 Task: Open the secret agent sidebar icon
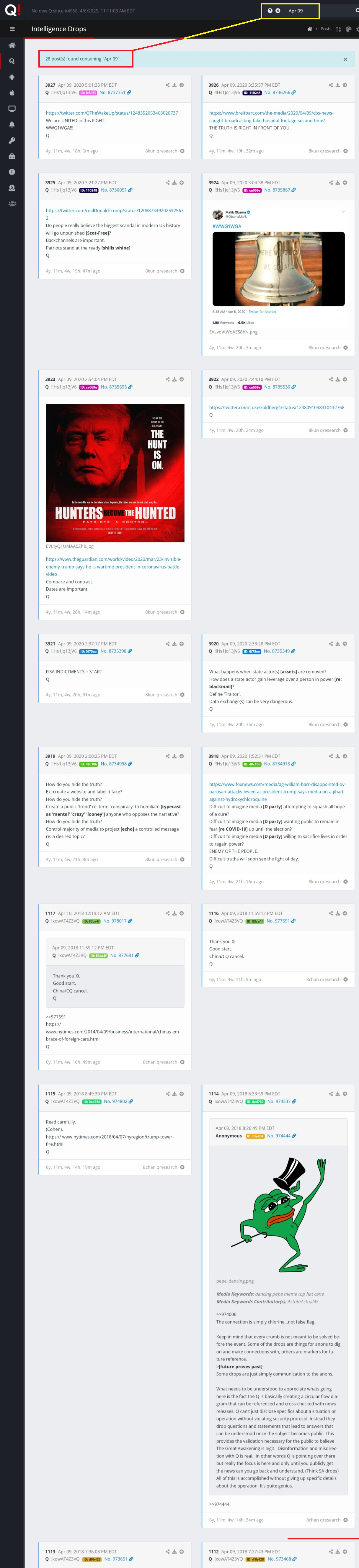click(12, 188)
